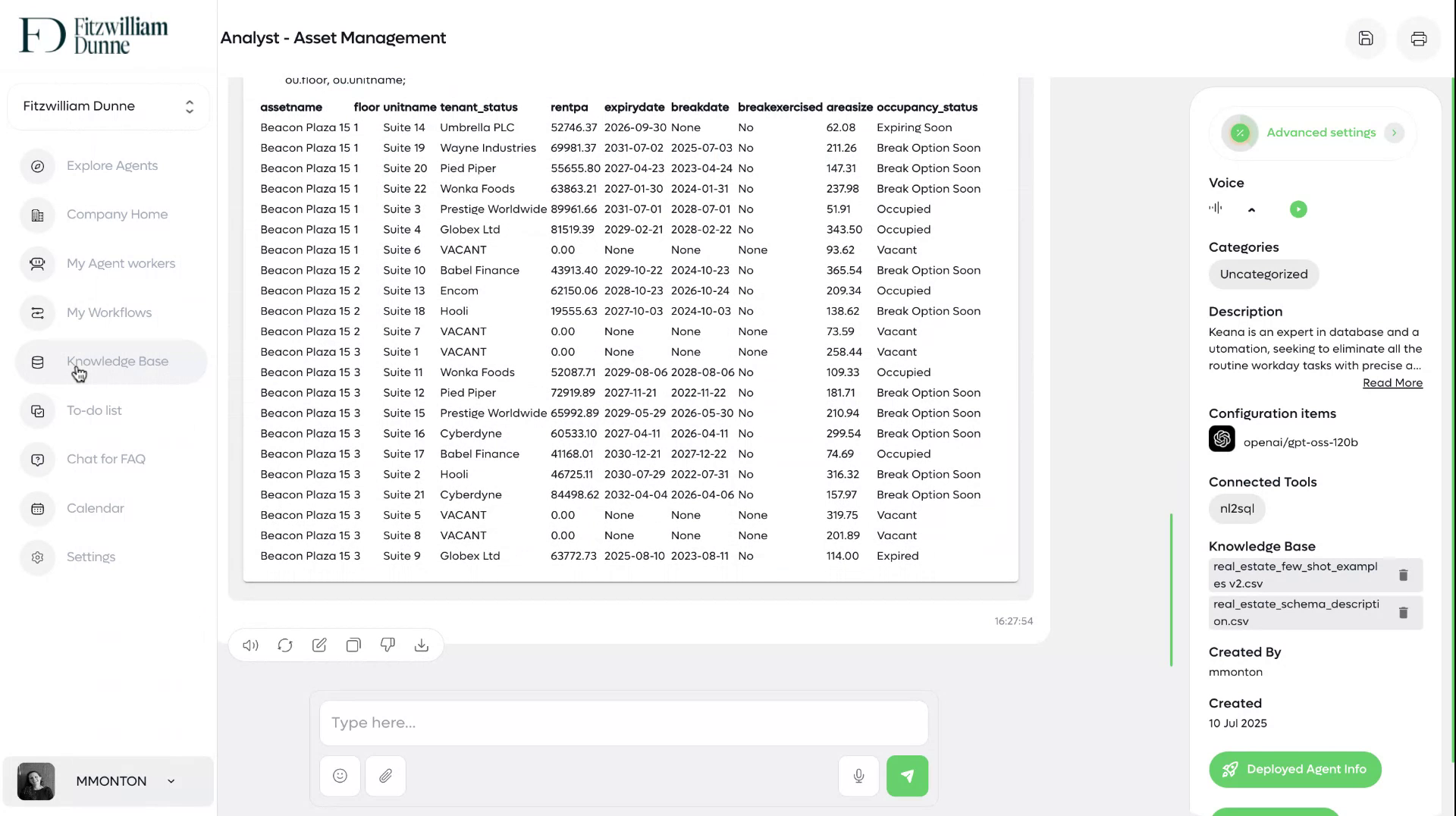Attach a file with paperclip icon

(385, 776)
